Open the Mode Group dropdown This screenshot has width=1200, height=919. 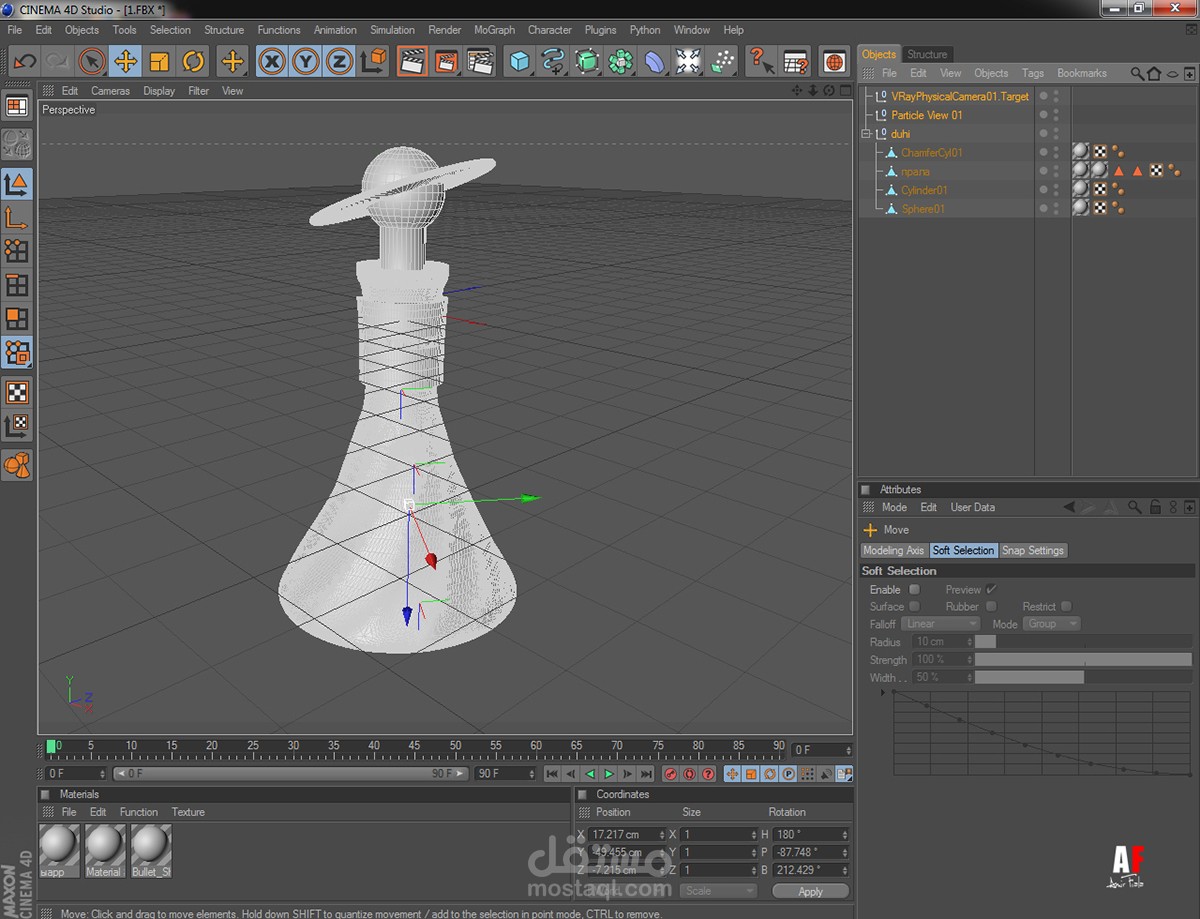[1051, 624]
